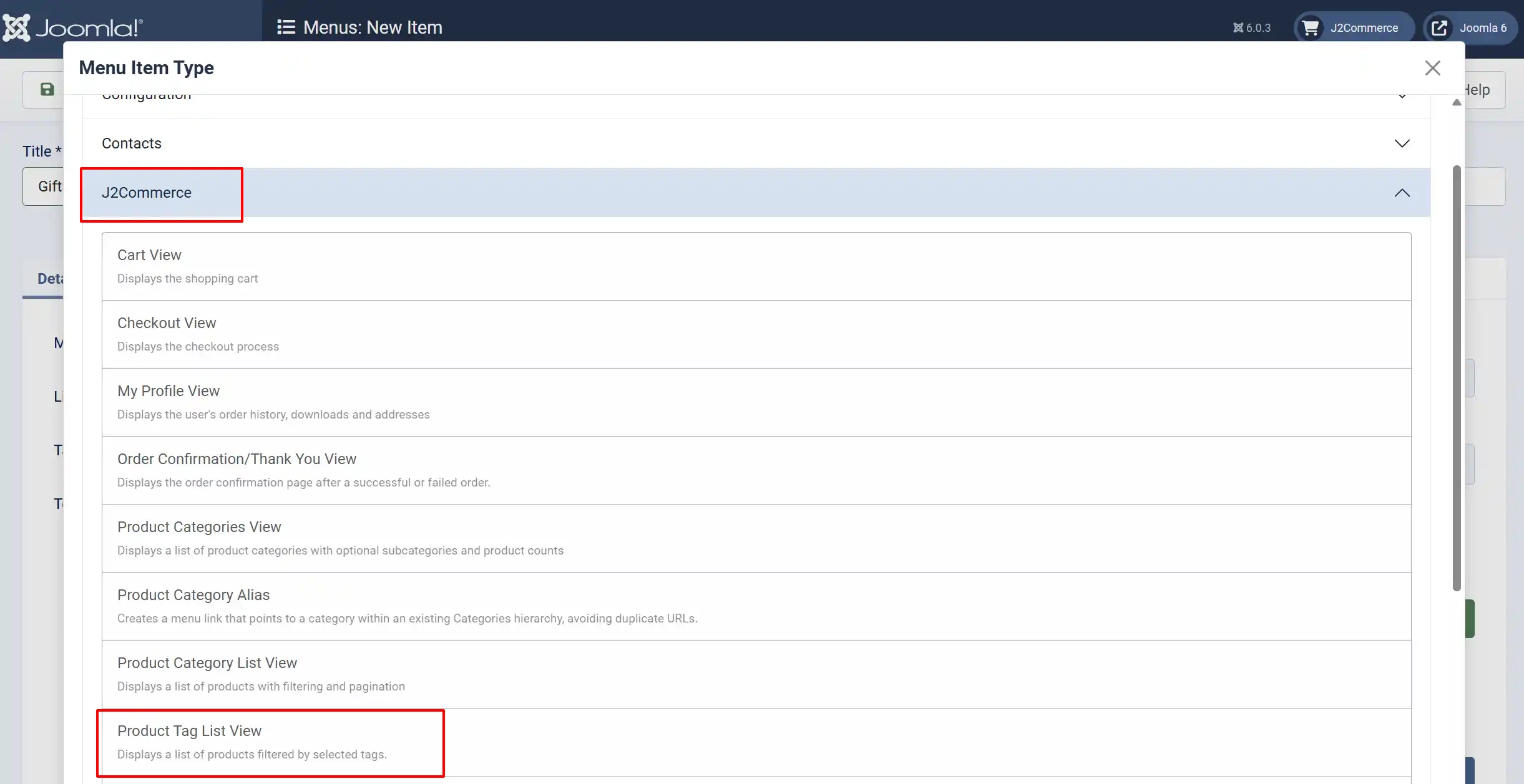Open the J2Commerce header button
The height and width of the screenshot is (784, 1524).
click(x=1354, y=27)
